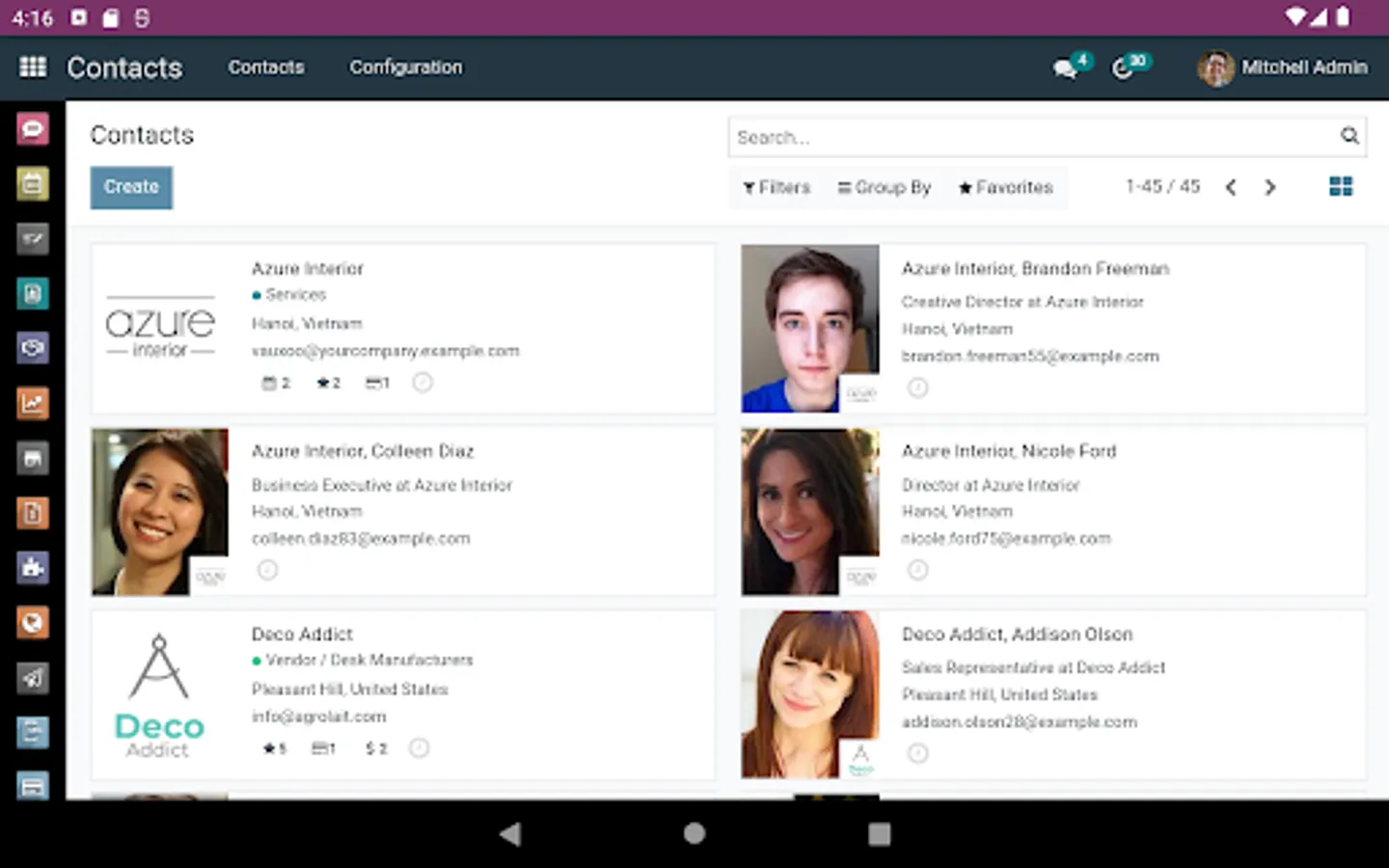Click 'Business Executive at Azure Interior' text
This screenshot has height=868, width=1389.
[382, 485]
